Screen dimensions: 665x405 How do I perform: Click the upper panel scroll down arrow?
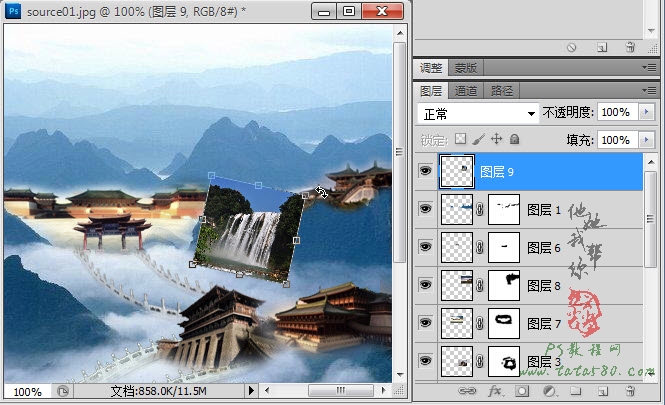point(651,31)
